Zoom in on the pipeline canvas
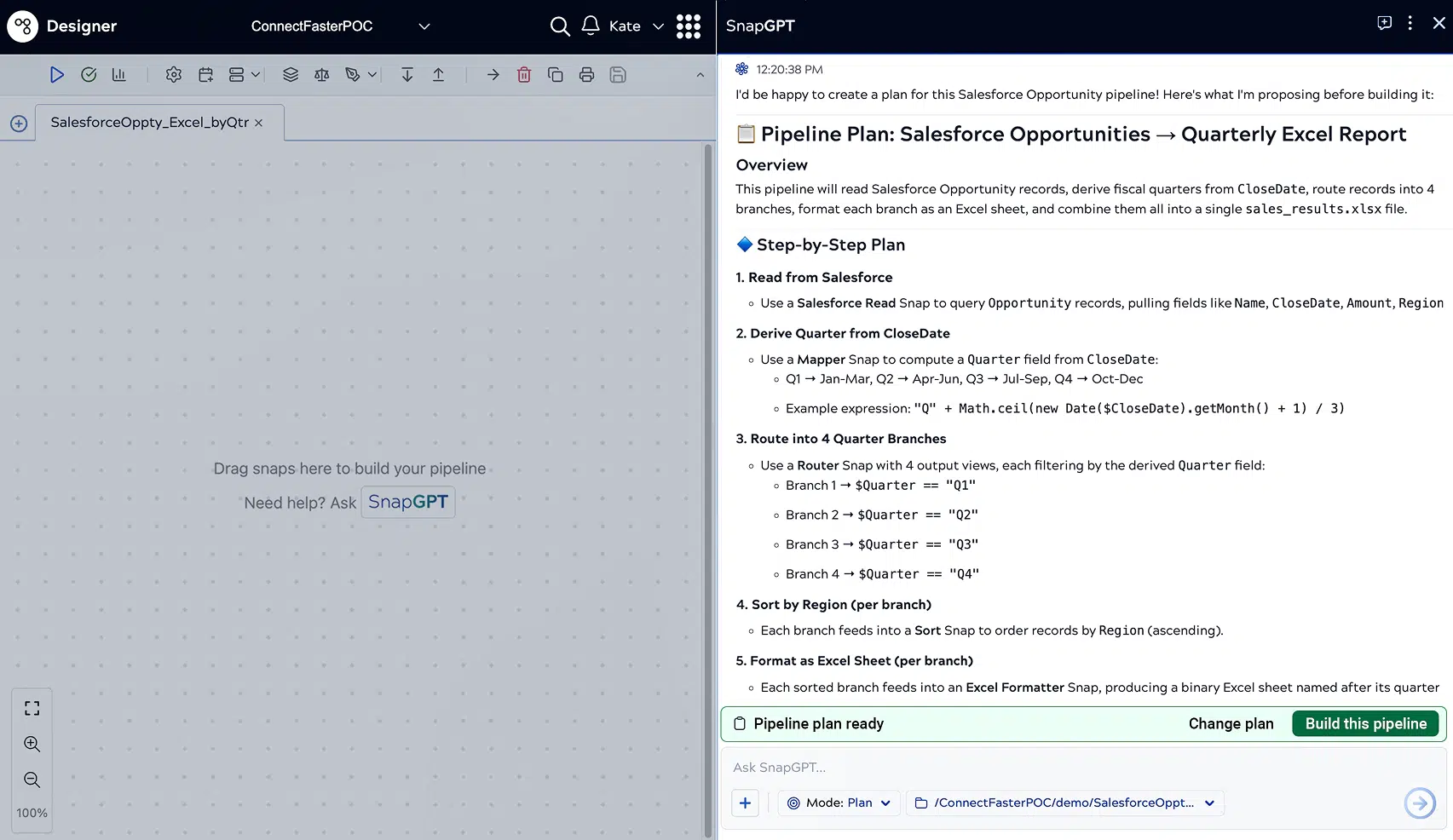 tap(32, 744)
